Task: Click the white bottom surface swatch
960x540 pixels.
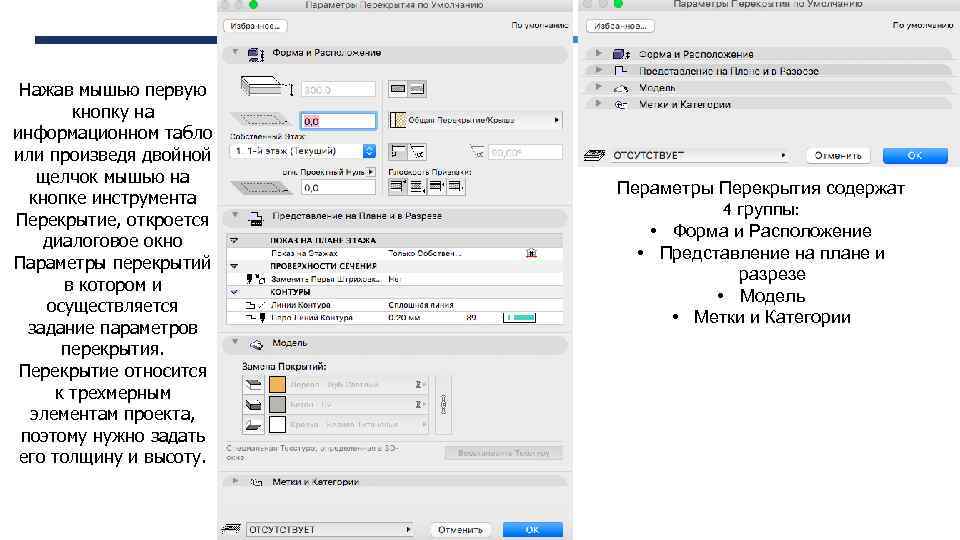Action: (x=277, y=424)
